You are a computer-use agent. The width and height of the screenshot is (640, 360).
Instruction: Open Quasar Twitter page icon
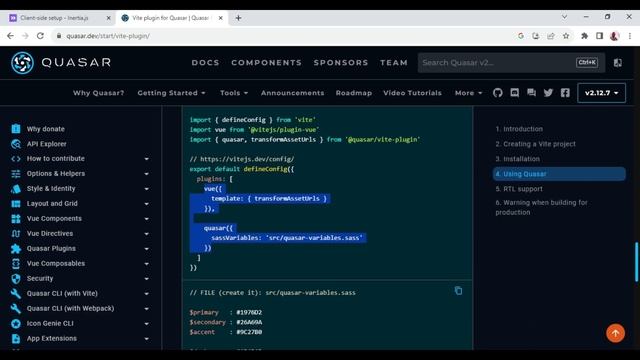tap(548, 93)
